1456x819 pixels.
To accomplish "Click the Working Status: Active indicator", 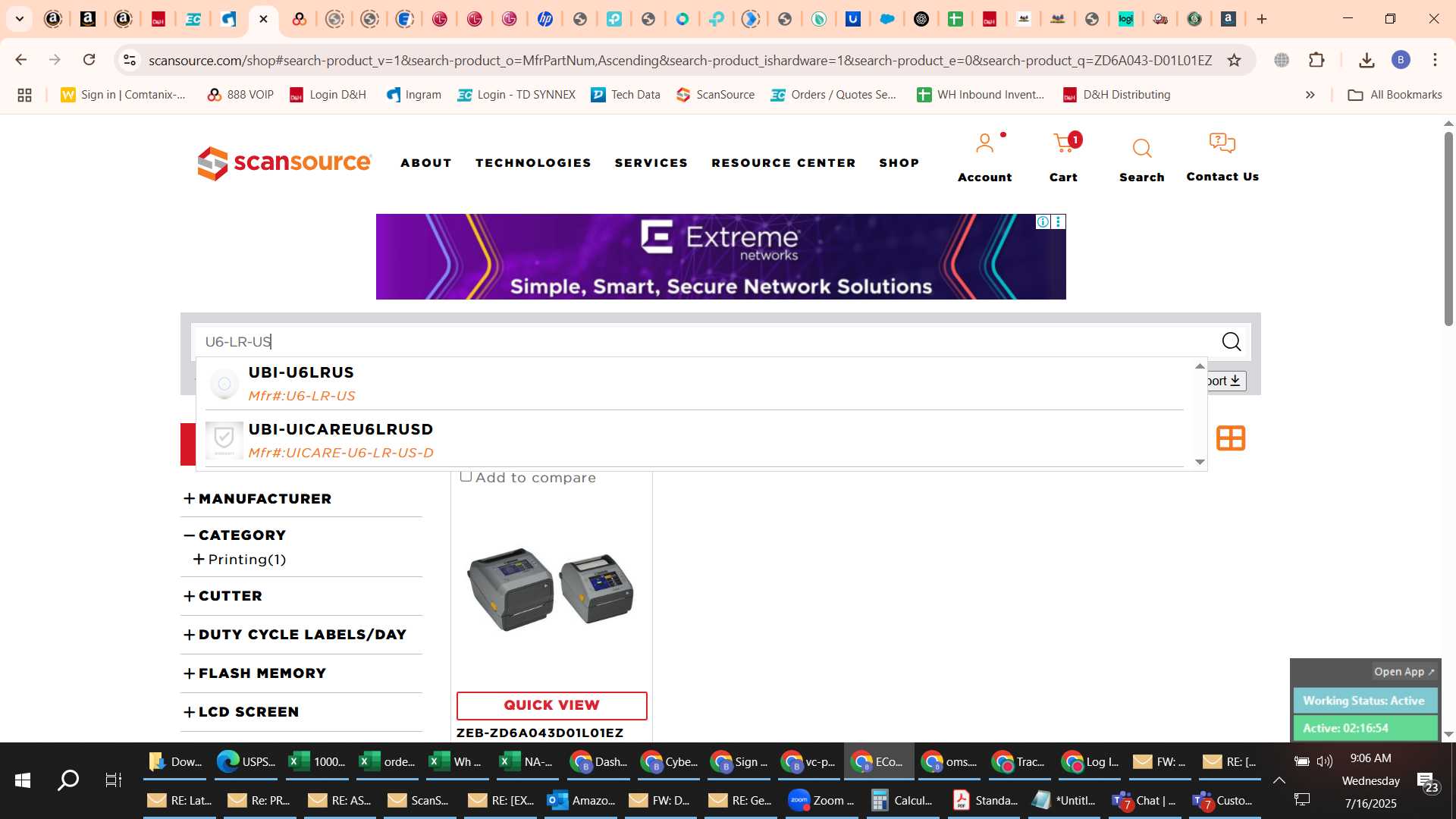I will (1364, 701).
